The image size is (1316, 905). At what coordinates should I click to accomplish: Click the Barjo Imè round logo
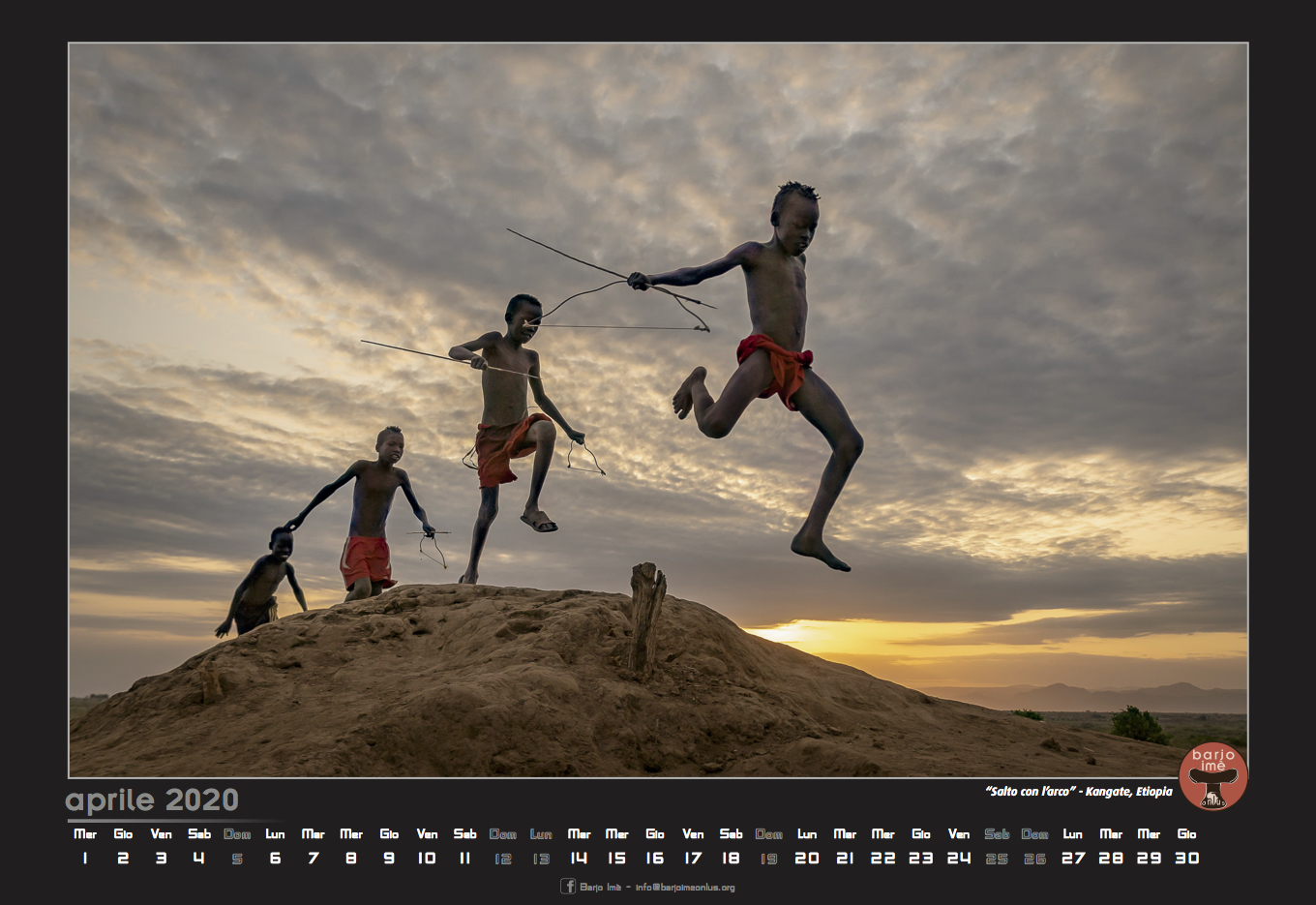[x=1212, y=775]
